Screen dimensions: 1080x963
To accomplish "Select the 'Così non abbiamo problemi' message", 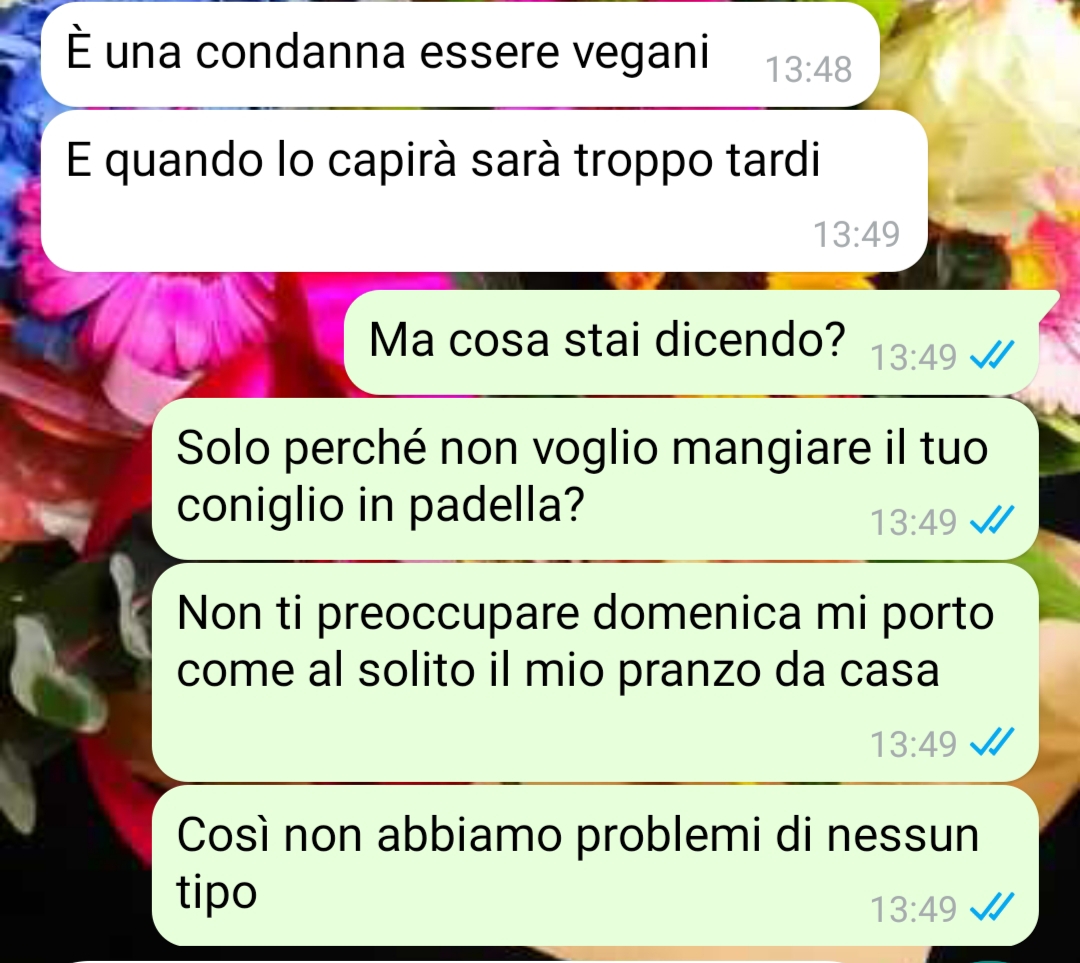I will point(594,865).
